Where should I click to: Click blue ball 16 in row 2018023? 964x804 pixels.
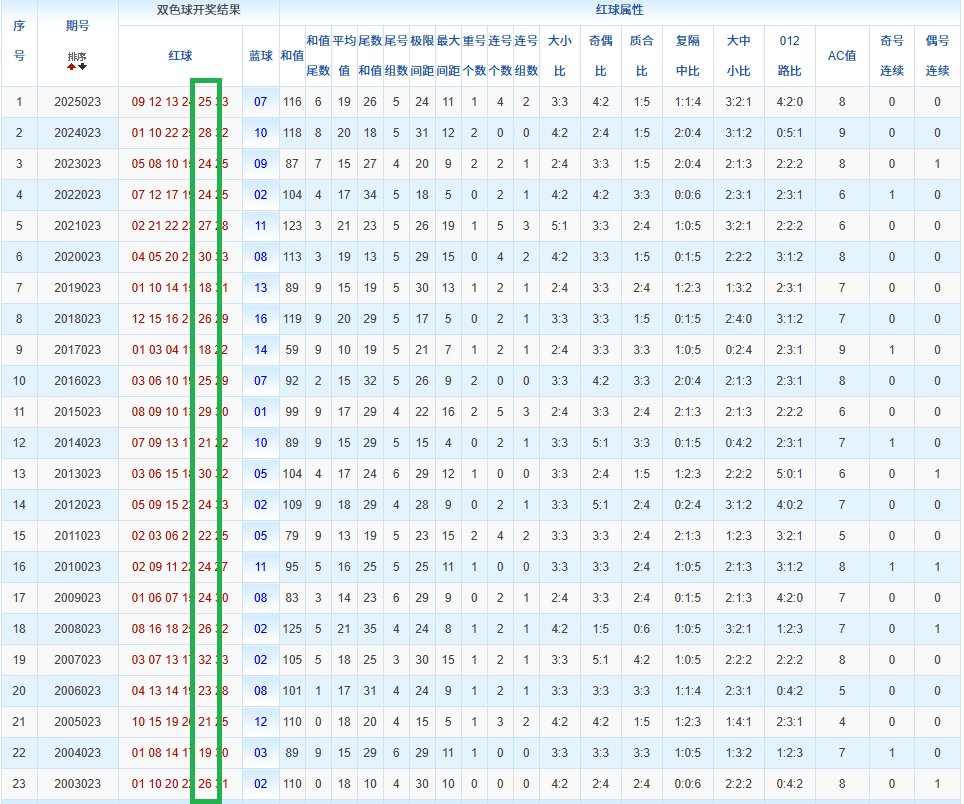point(260,319)
